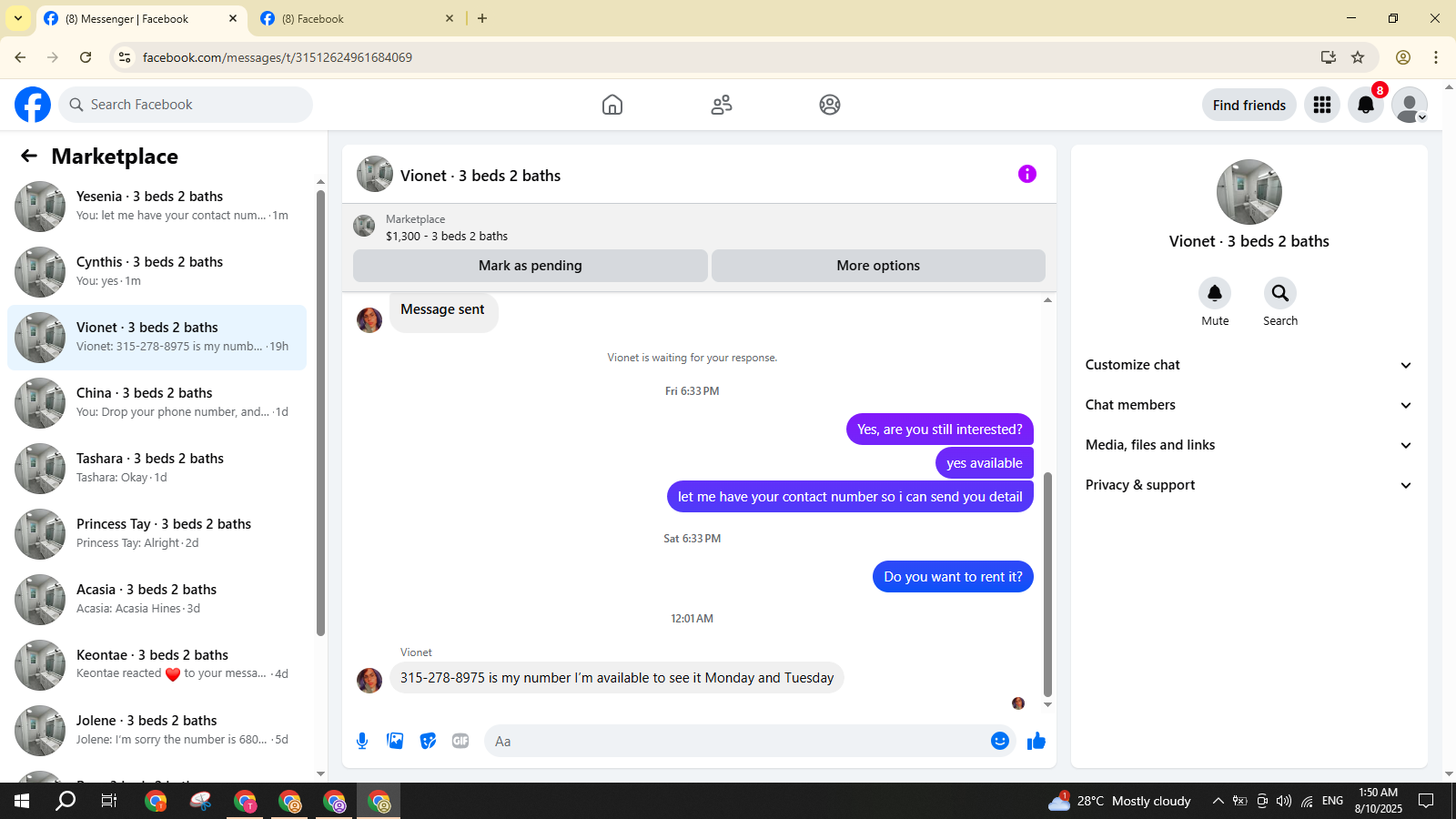1456x819 pixels.
Task: Click the More options button
Action: point(878,266)
